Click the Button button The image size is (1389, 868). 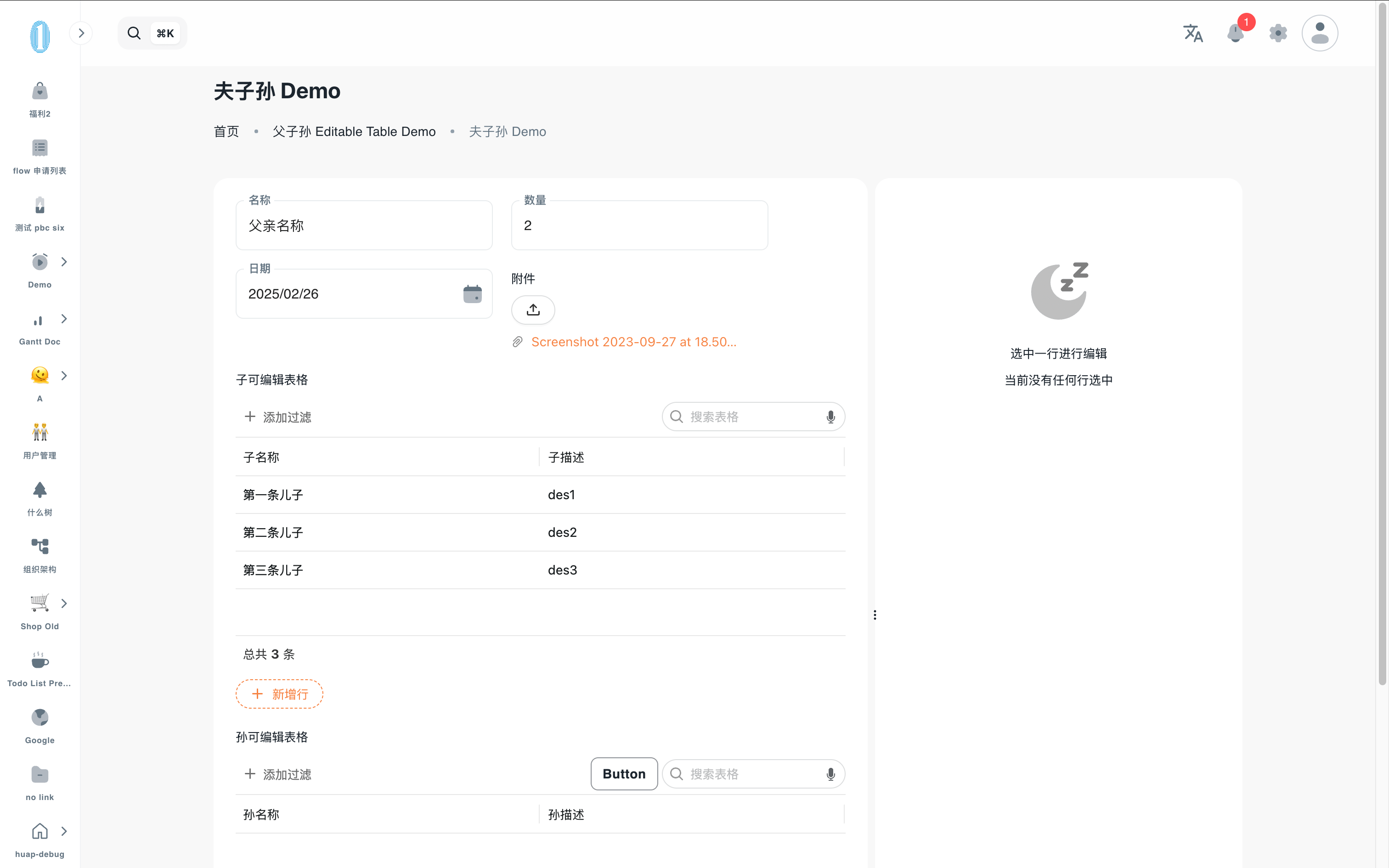(624, 774)
